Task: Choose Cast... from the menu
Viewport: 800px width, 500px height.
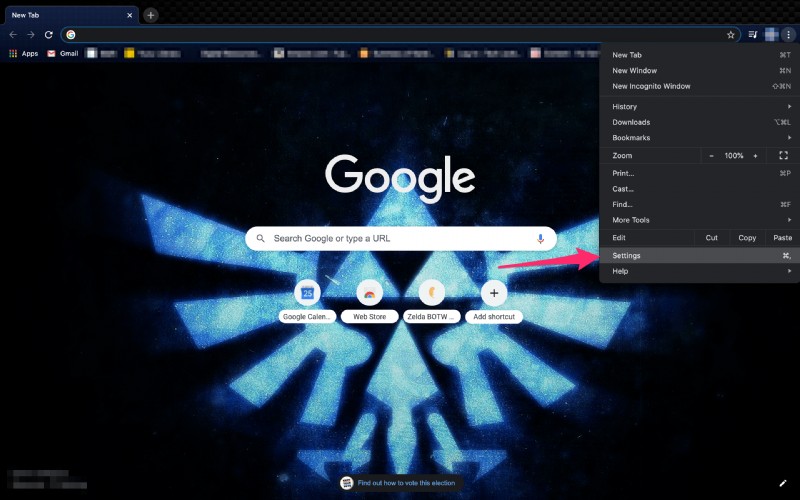Action: click(x=699, y=189)
